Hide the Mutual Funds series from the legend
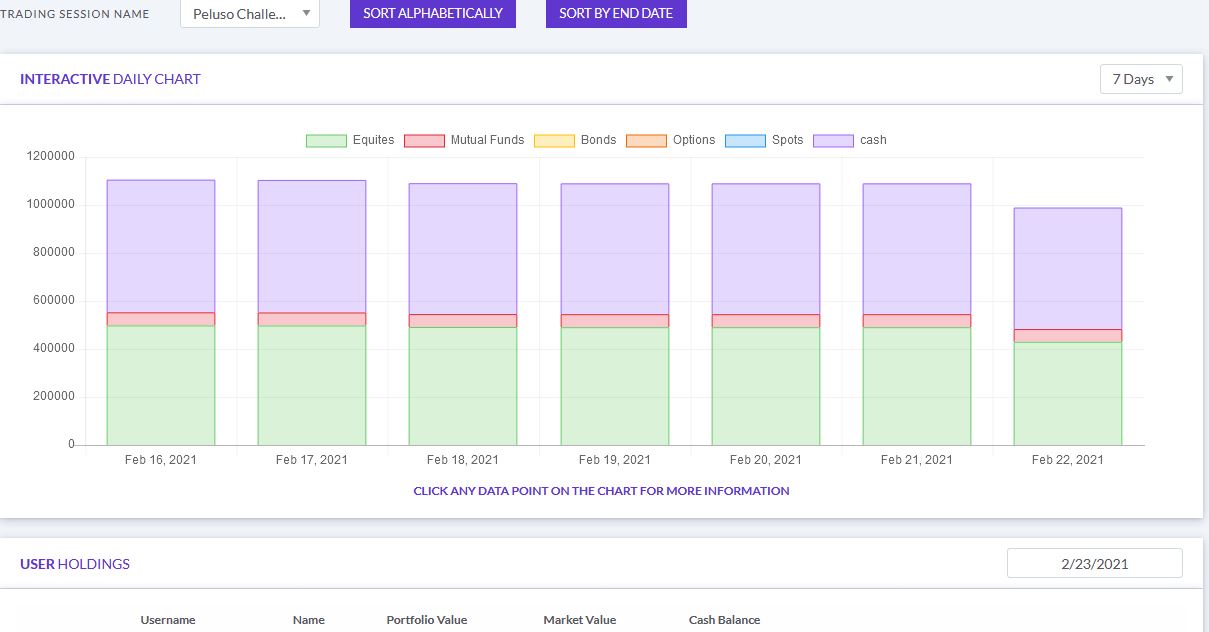 coord(423,140)
